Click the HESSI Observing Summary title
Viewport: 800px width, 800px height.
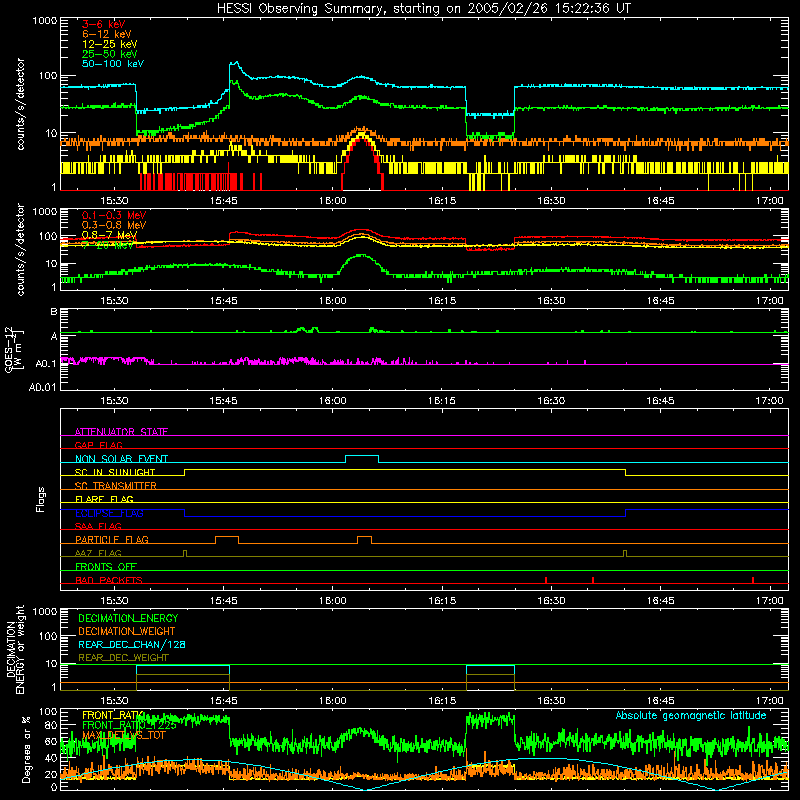(x=424, y=9)
